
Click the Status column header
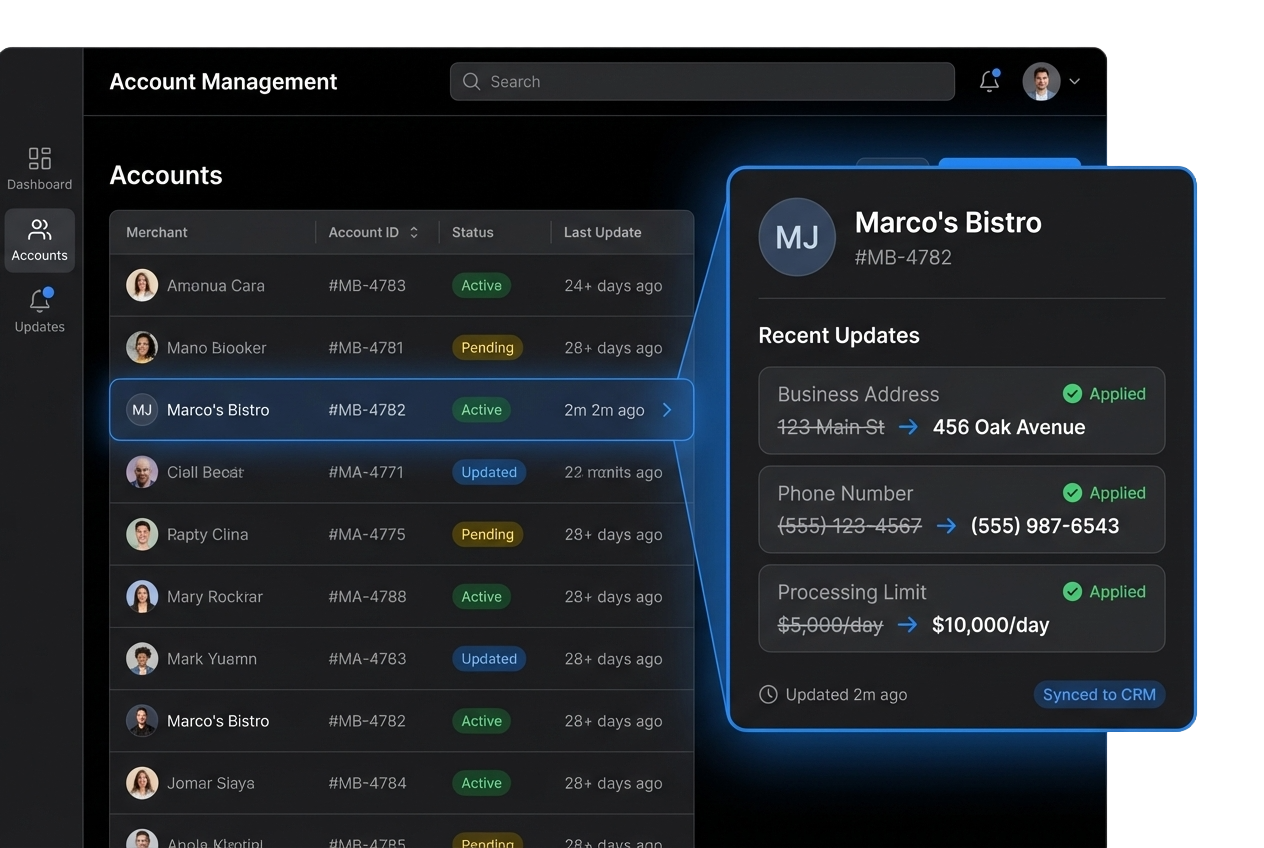[x=473, y=232]
